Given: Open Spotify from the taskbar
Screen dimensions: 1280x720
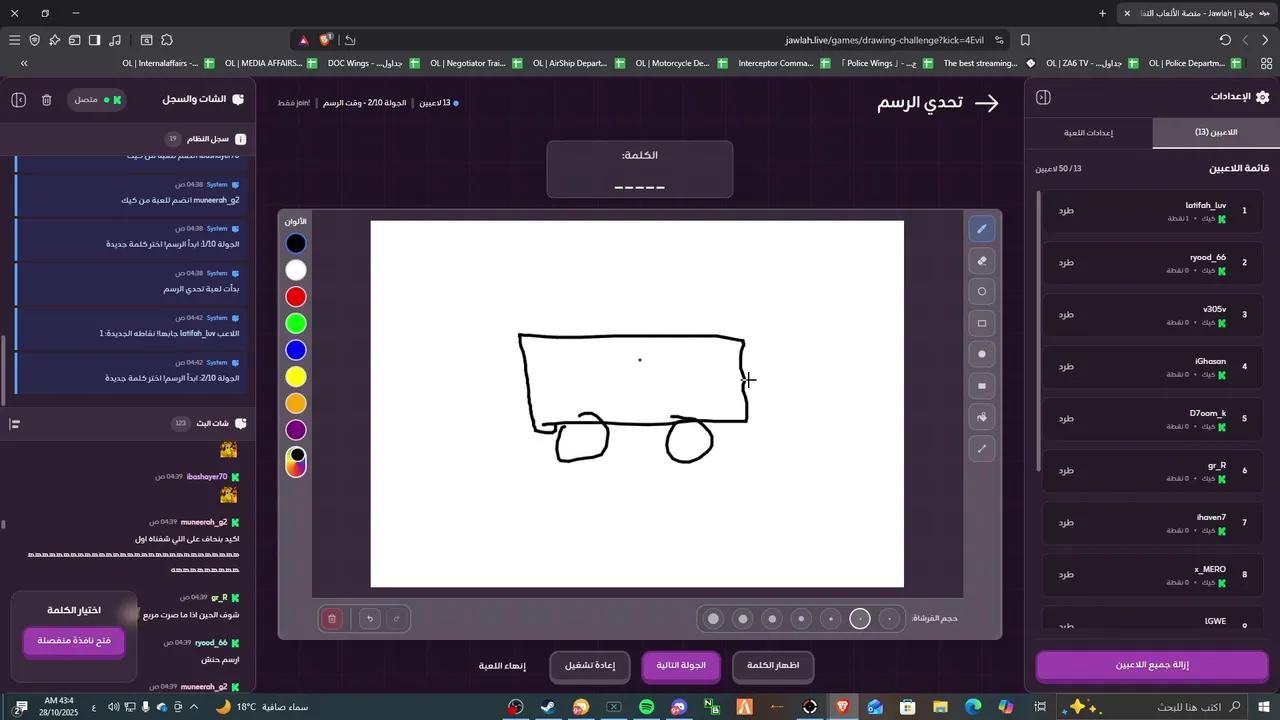Looking at the screenshot, I should point(646,707).
